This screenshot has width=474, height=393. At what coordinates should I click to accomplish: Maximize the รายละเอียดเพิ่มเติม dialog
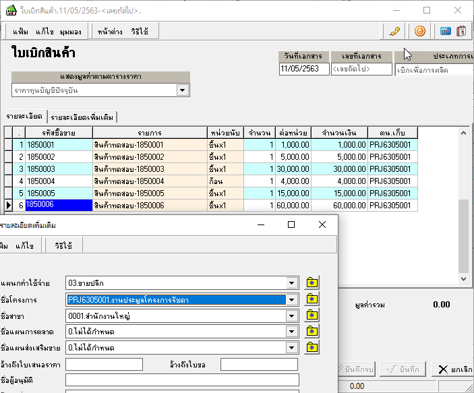[291, 225]
